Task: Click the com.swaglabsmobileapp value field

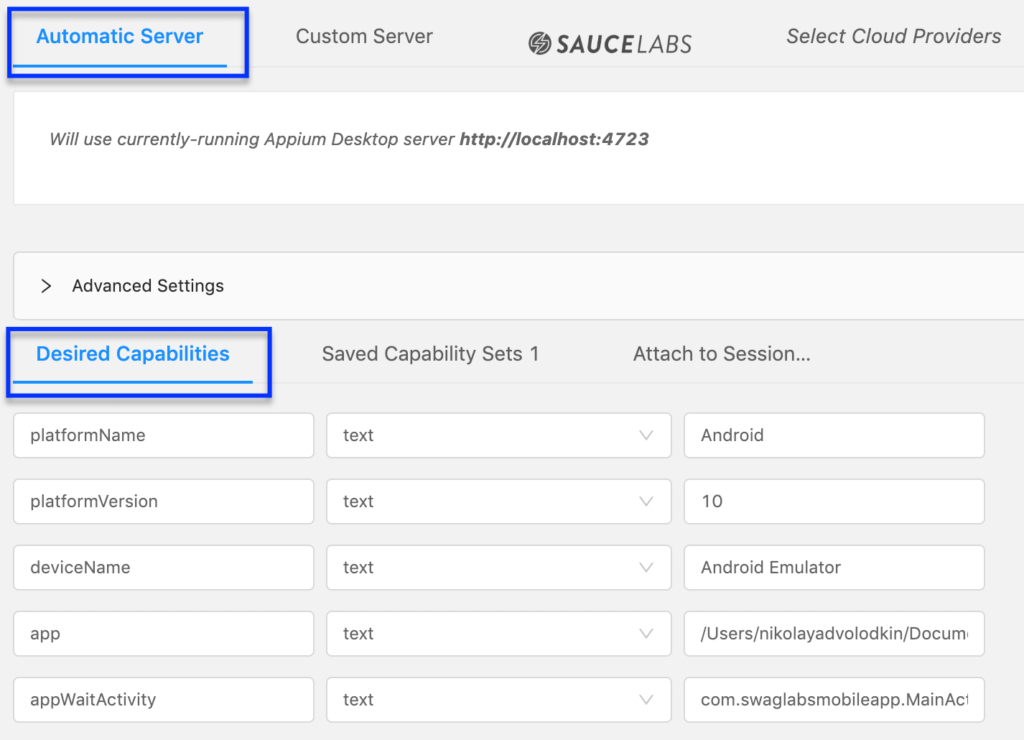Action: click(x=834, y=699)
